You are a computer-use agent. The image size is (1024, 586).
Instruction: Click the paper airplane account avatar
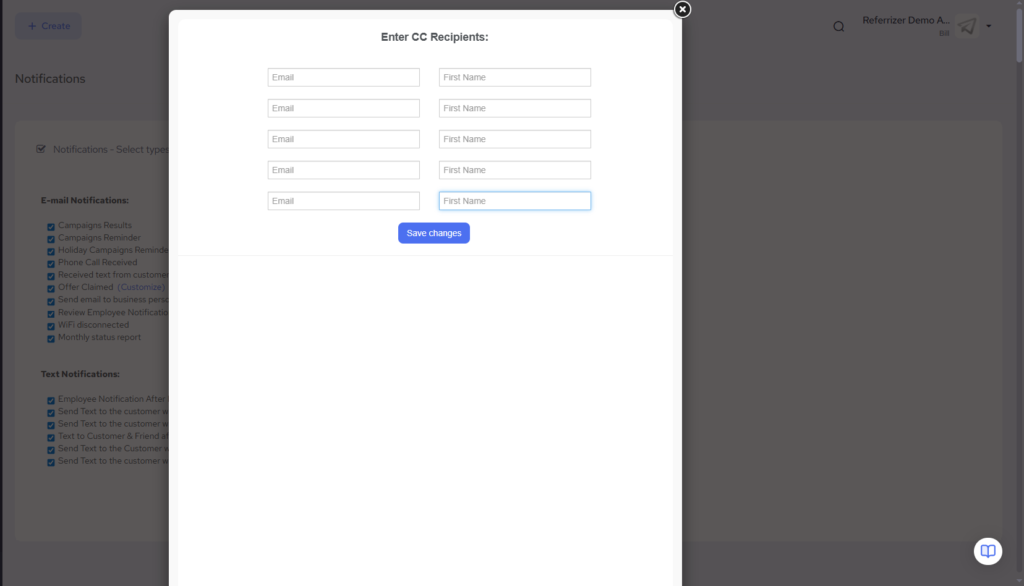(x=965, y=26)
